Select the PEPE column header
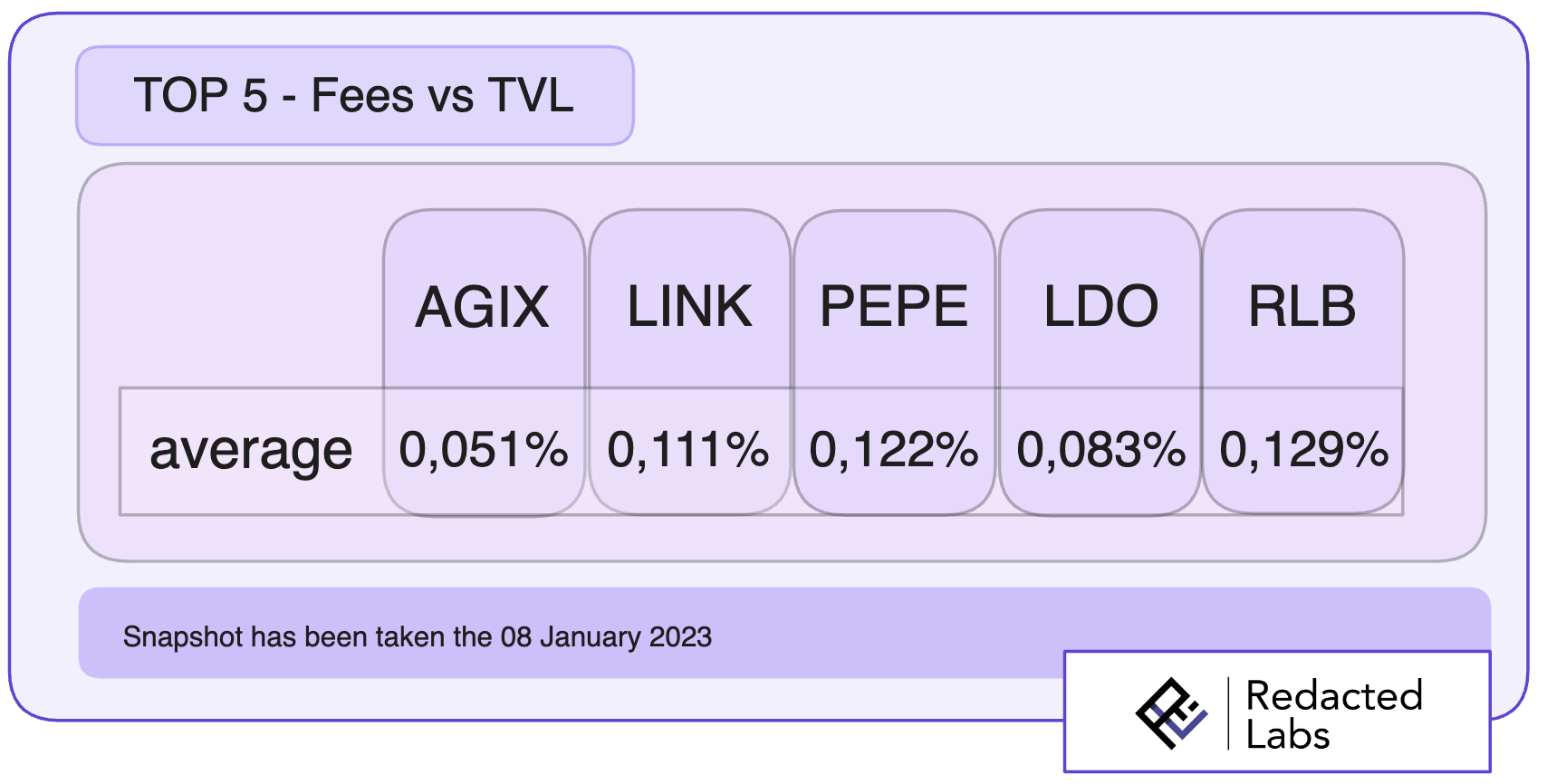This screenshot has height=784, width=1547. click(894, 306)
